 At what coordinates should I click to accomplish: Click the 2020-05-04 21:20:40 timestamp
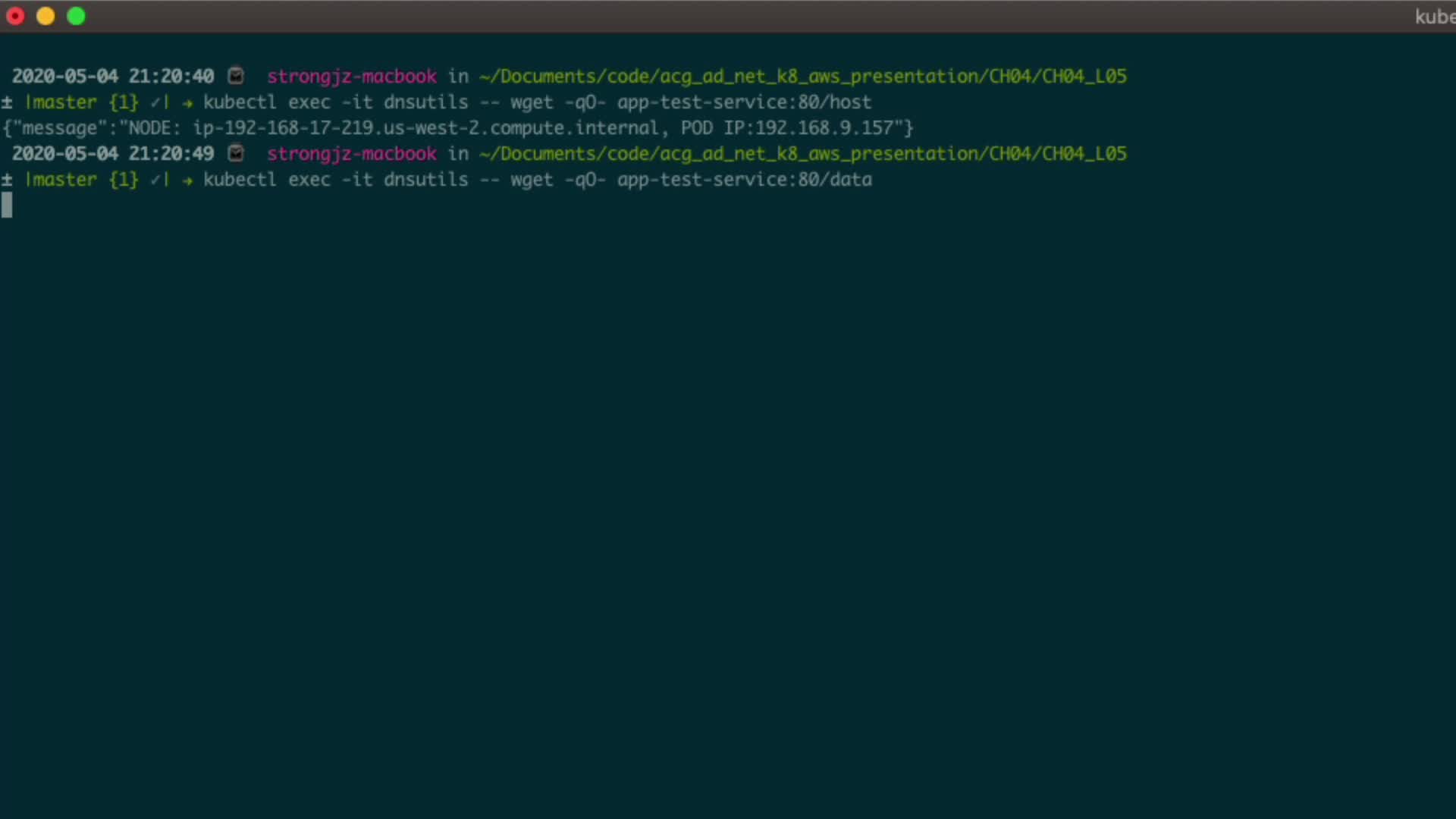click(x=113, y=77)
